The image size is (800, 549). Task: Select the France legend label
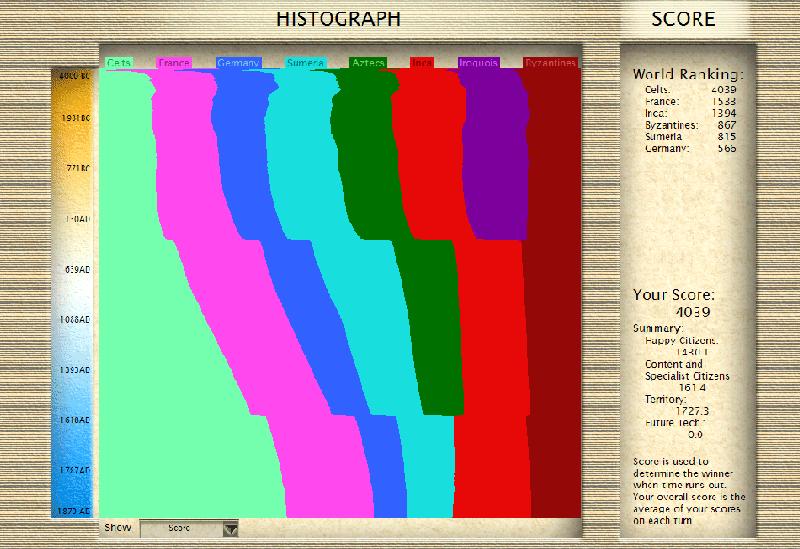pyautogui.click(x=174, y=63)
